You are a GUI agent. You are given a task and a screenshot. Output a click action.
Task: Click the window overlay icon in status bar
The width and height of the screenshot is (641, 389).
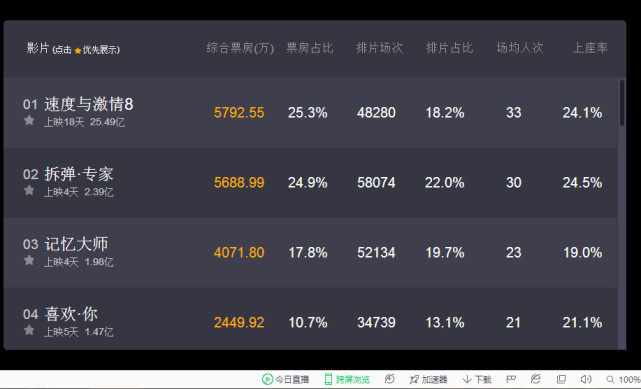(561, 379)
